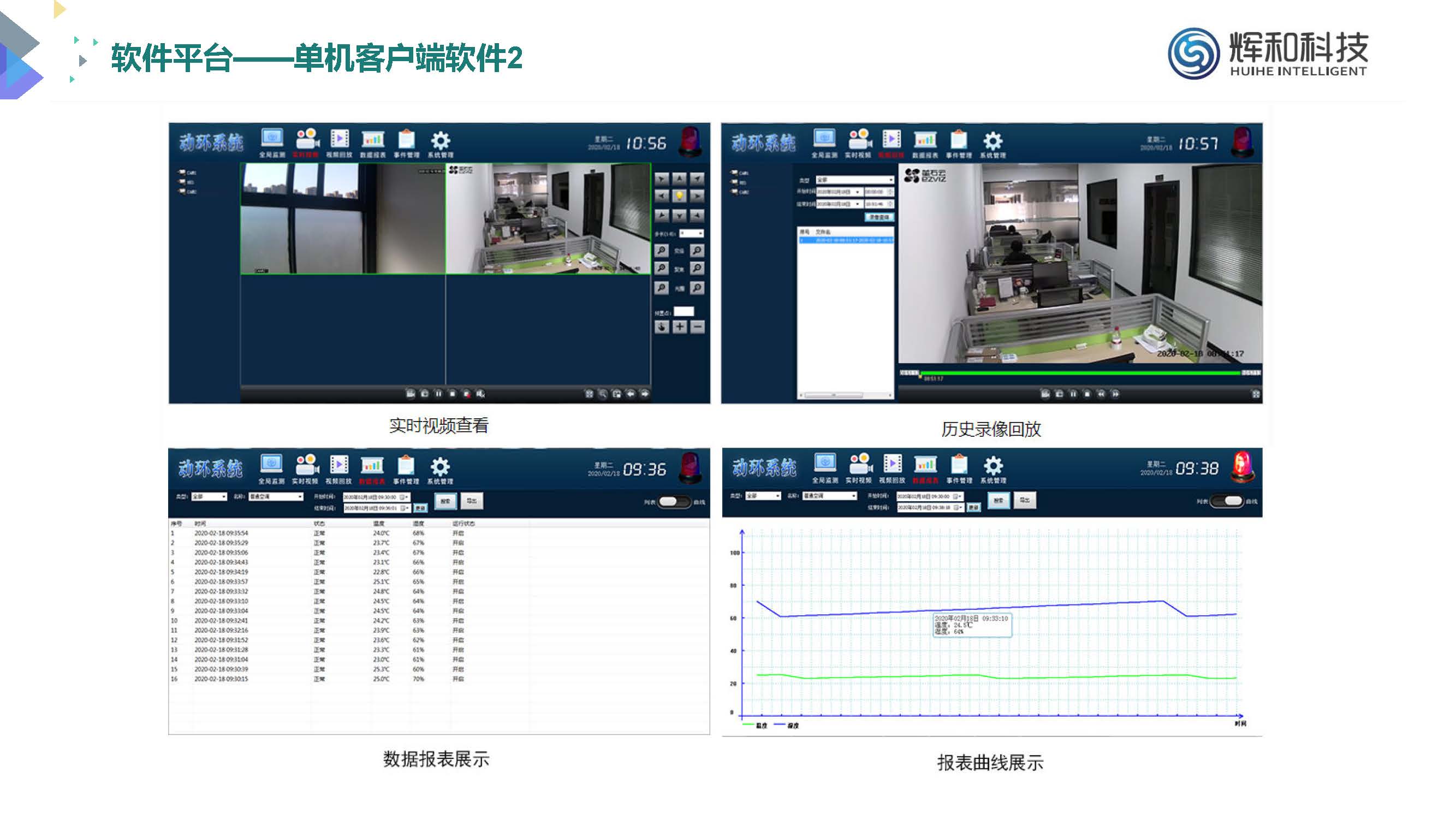This screenshot has width=1456, height=819.
Task: Click the preset minus button in PTZ panel
Action: [x=698, y=327]
